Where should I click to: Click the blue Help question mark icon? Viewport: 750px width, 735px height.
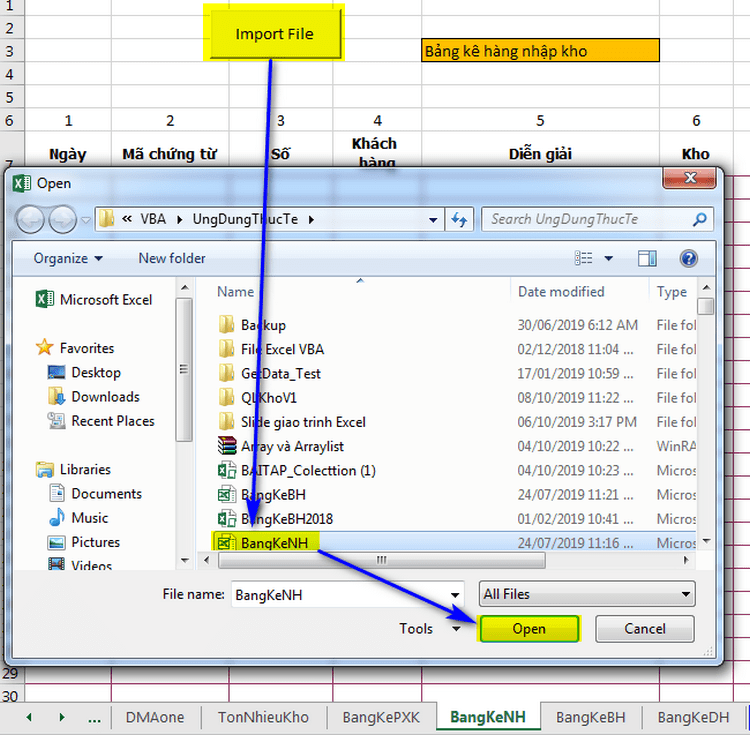(688, 258)
